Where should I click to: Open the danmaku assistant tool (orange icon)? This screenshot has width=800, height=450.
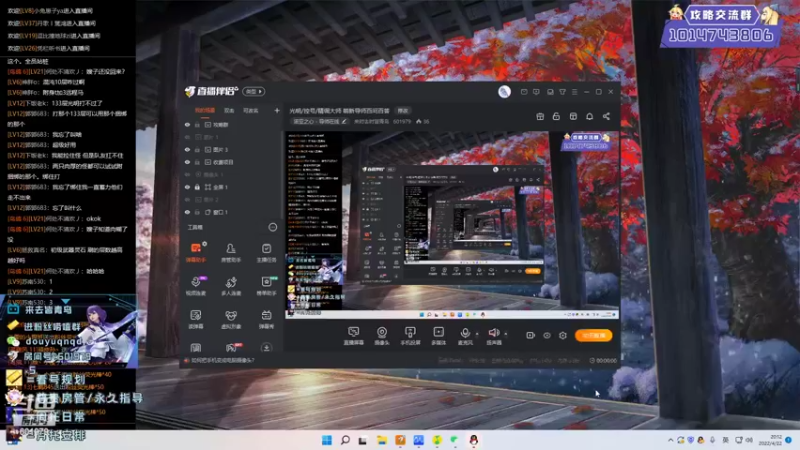tap(195, 252)
